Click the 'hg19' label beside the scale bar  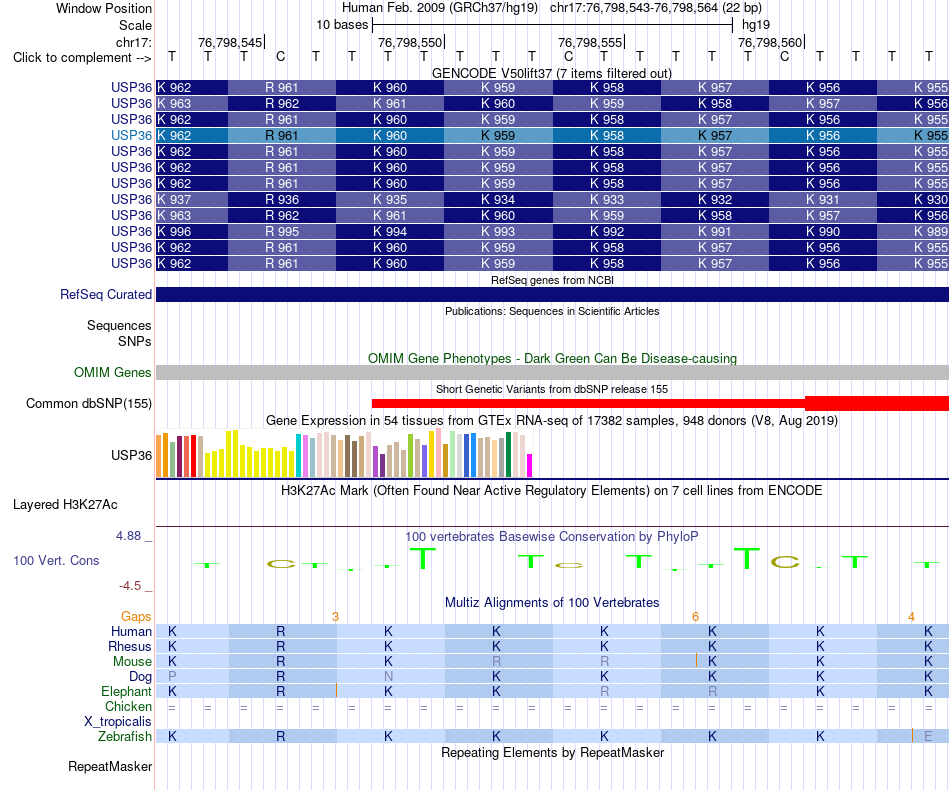(x=756, y=25)
